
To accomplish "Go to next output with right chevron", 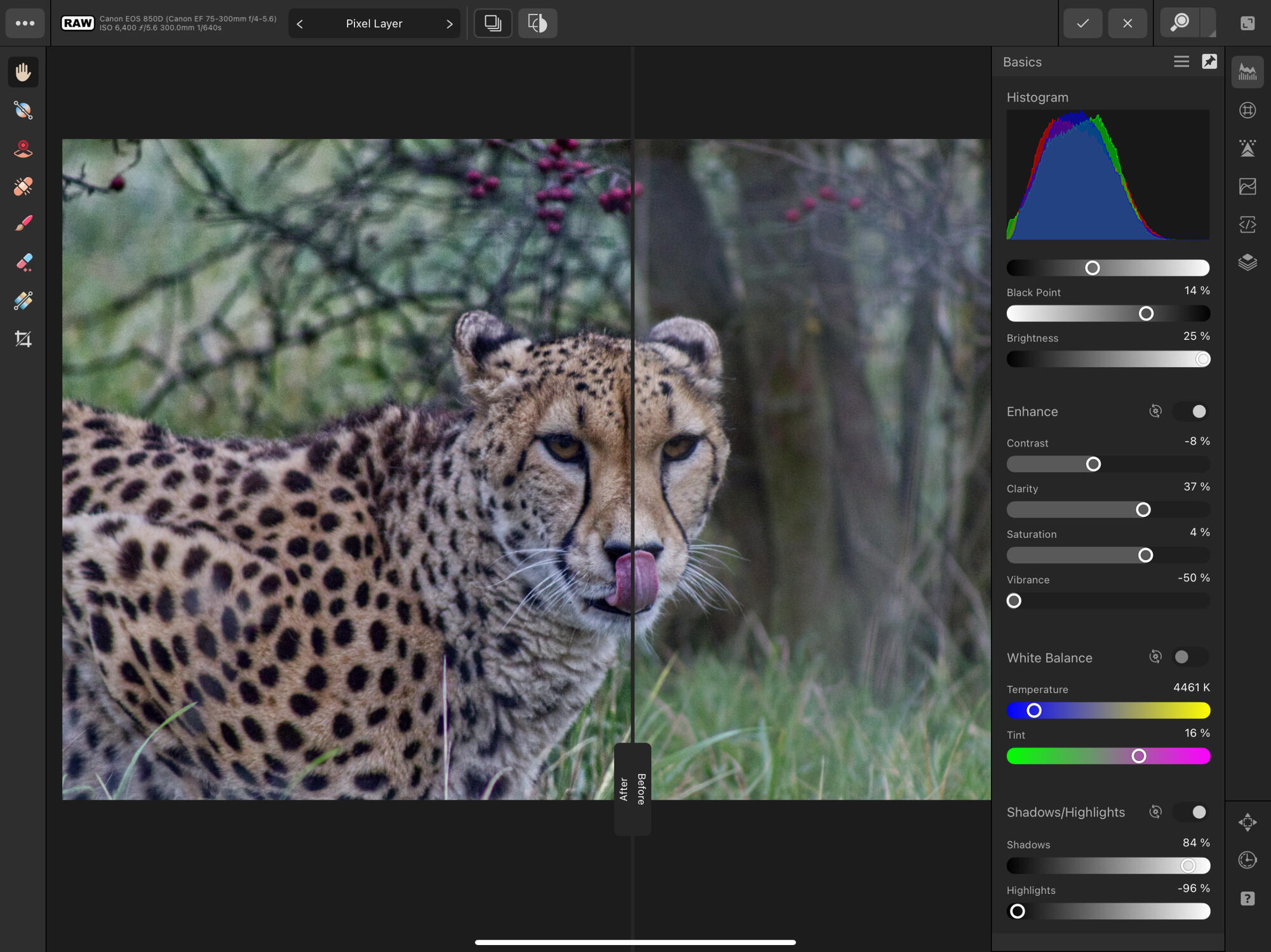I will pyautogui.click(x=450, y=24).
